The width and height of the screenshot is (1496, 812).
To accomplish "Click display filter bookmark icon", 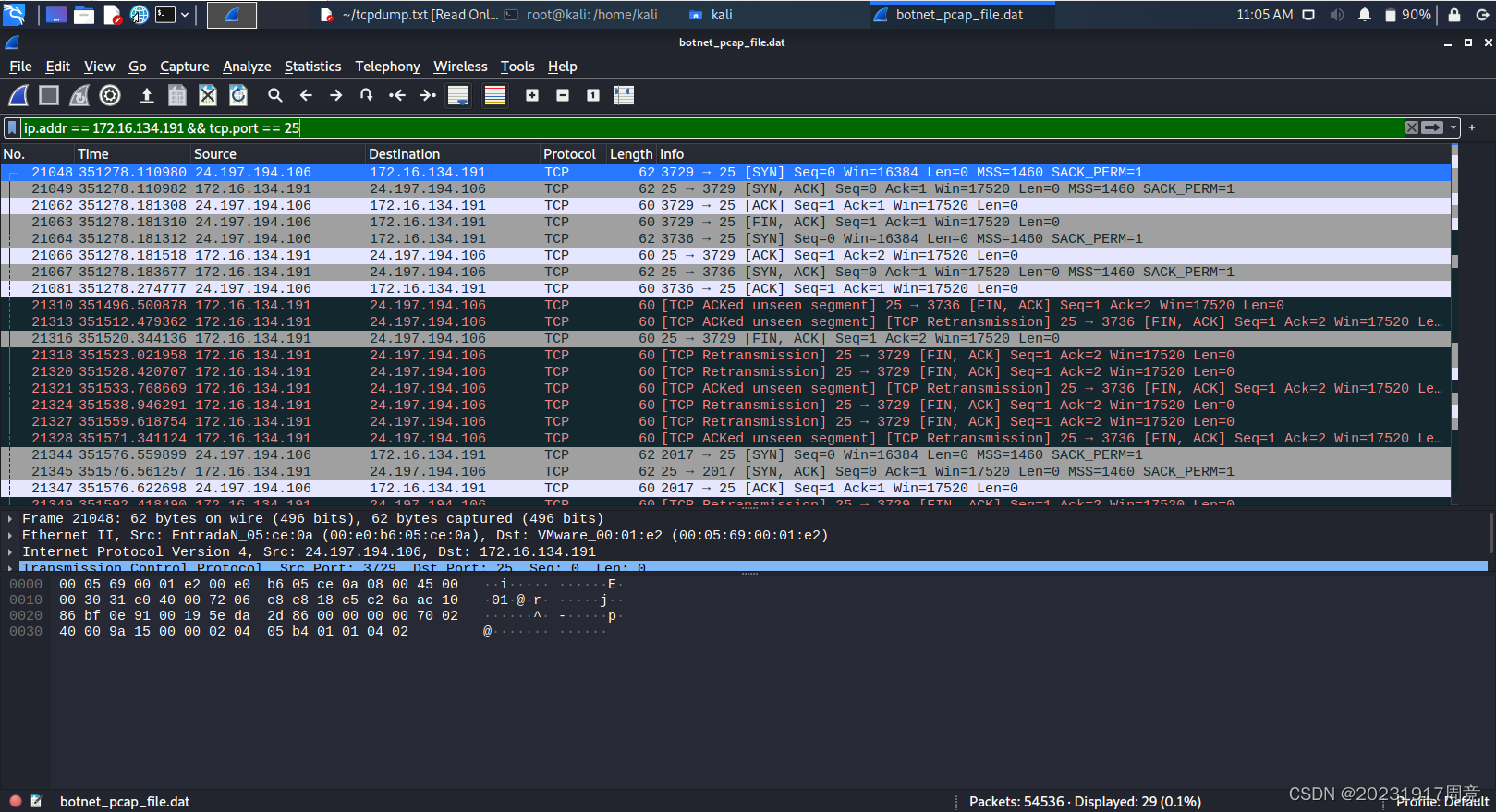I will coord(13,128).
